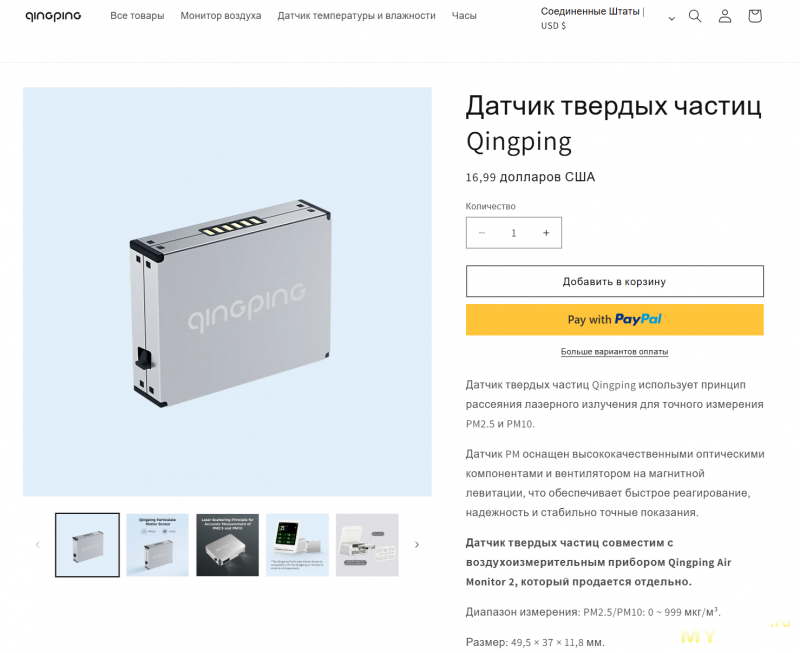
Task: Select the Air Monitor display thumbnail
Action: [297, 545]
